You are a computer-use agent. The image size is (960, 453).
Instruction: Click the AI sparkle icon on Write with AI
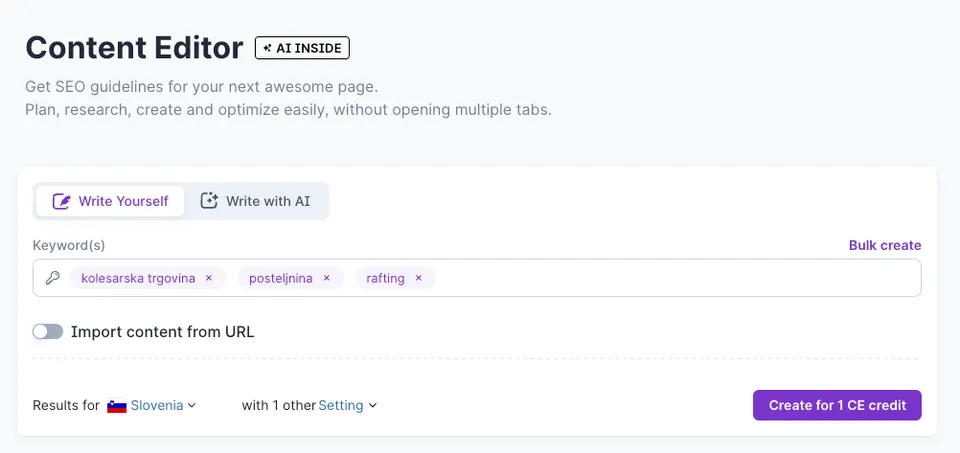pyautogui.click(x=209, y=201)
